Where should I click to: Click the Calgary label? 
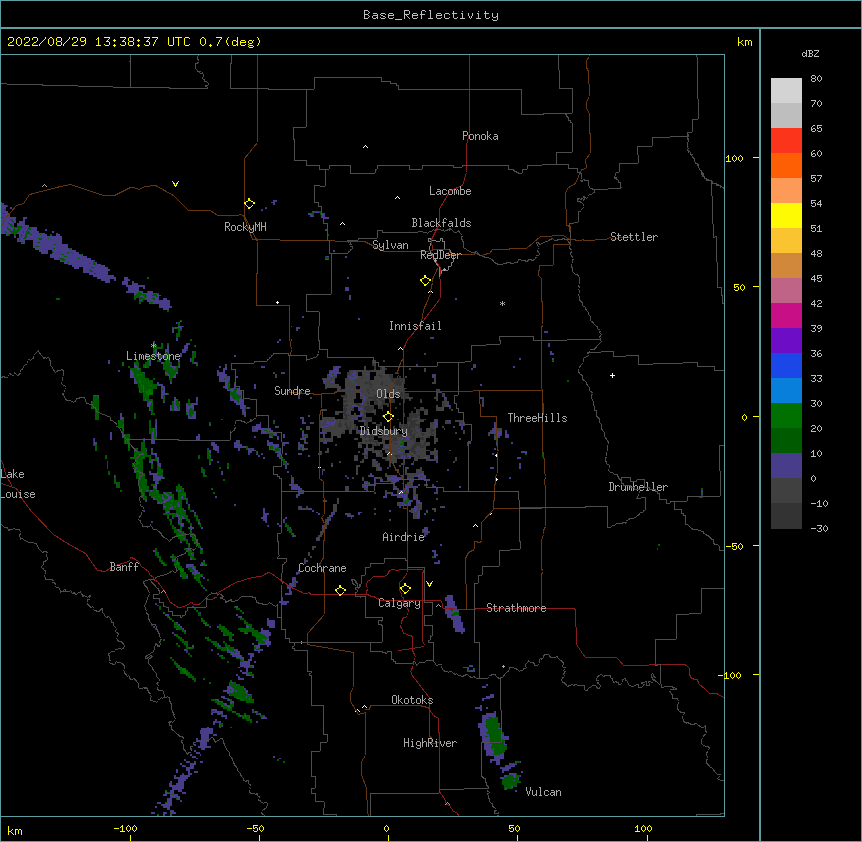399,603
